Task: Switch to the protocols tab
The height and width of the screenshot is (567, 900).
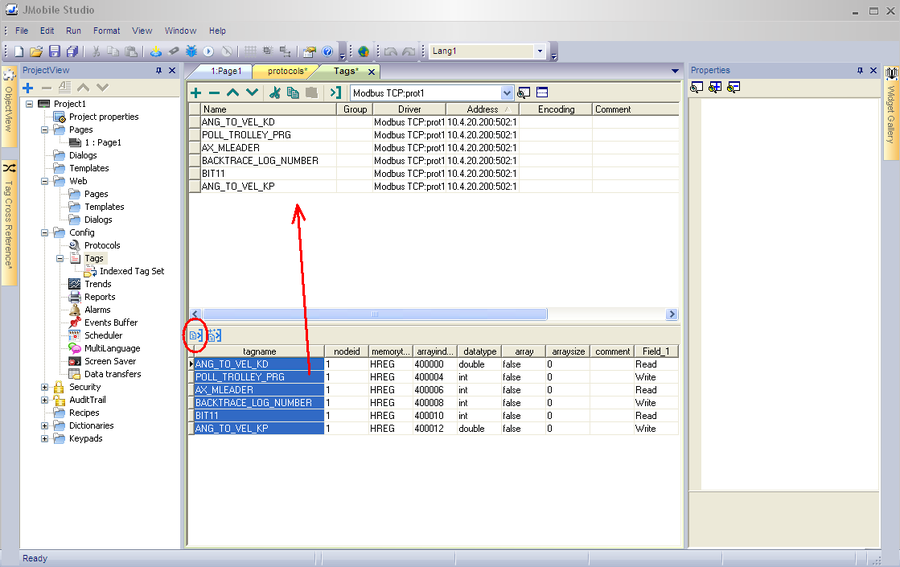Action: (286, 71)
